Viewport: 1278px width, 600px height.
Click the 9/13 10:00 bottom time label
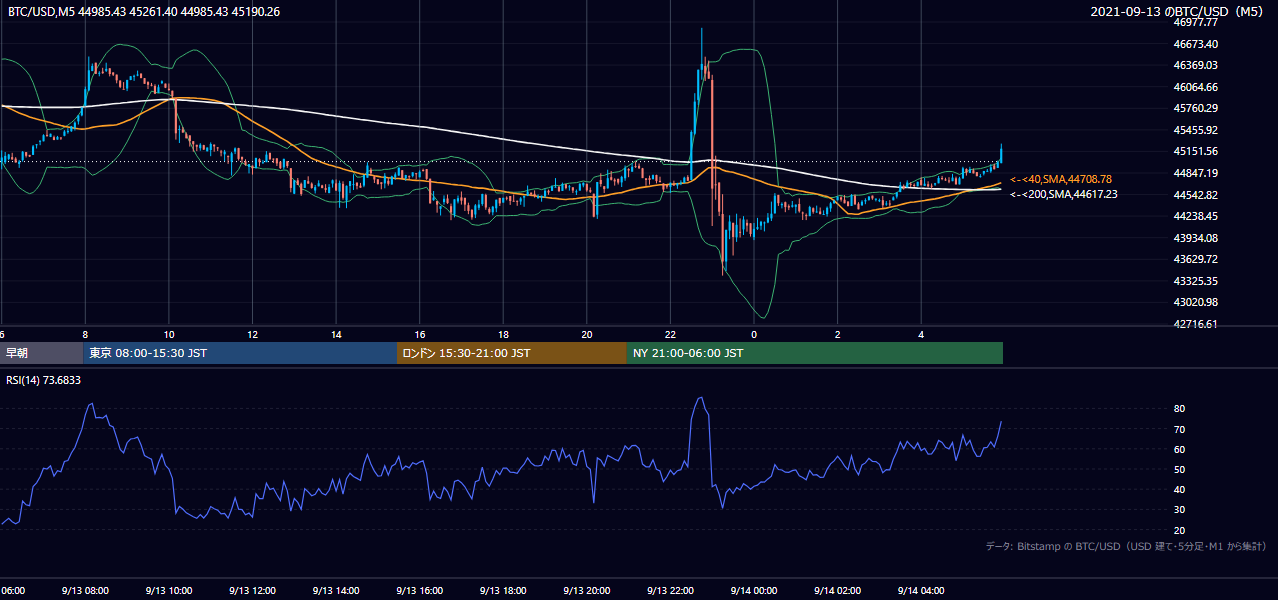[x=168, y=591]
